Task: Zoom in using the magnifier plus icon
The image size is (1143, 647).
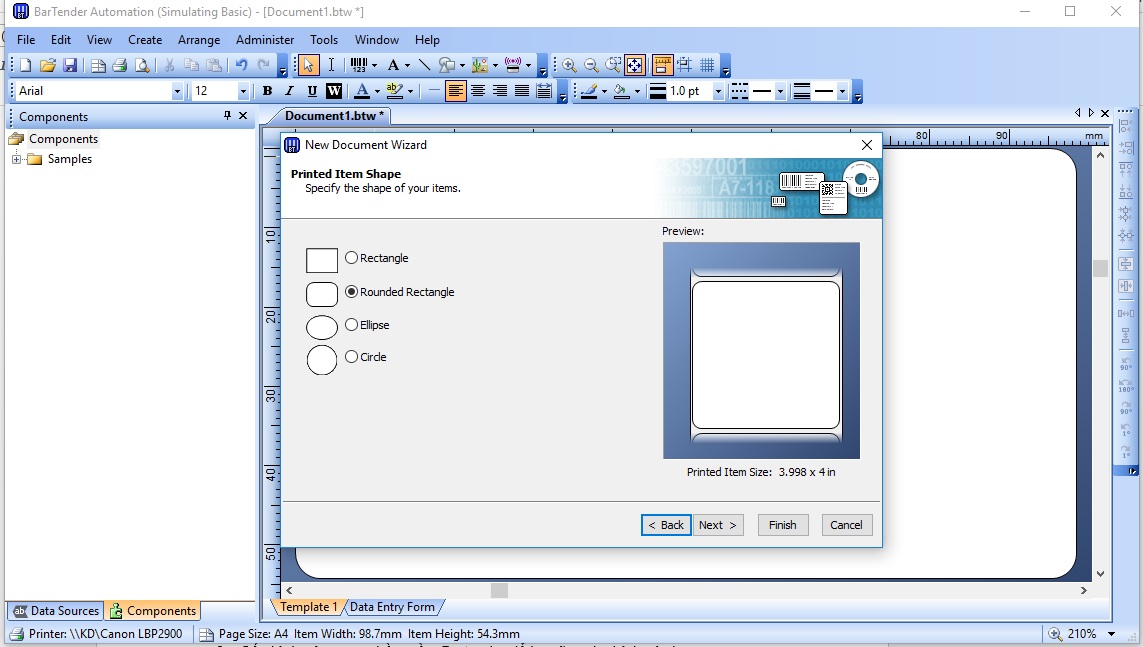Action: (569, 66)
